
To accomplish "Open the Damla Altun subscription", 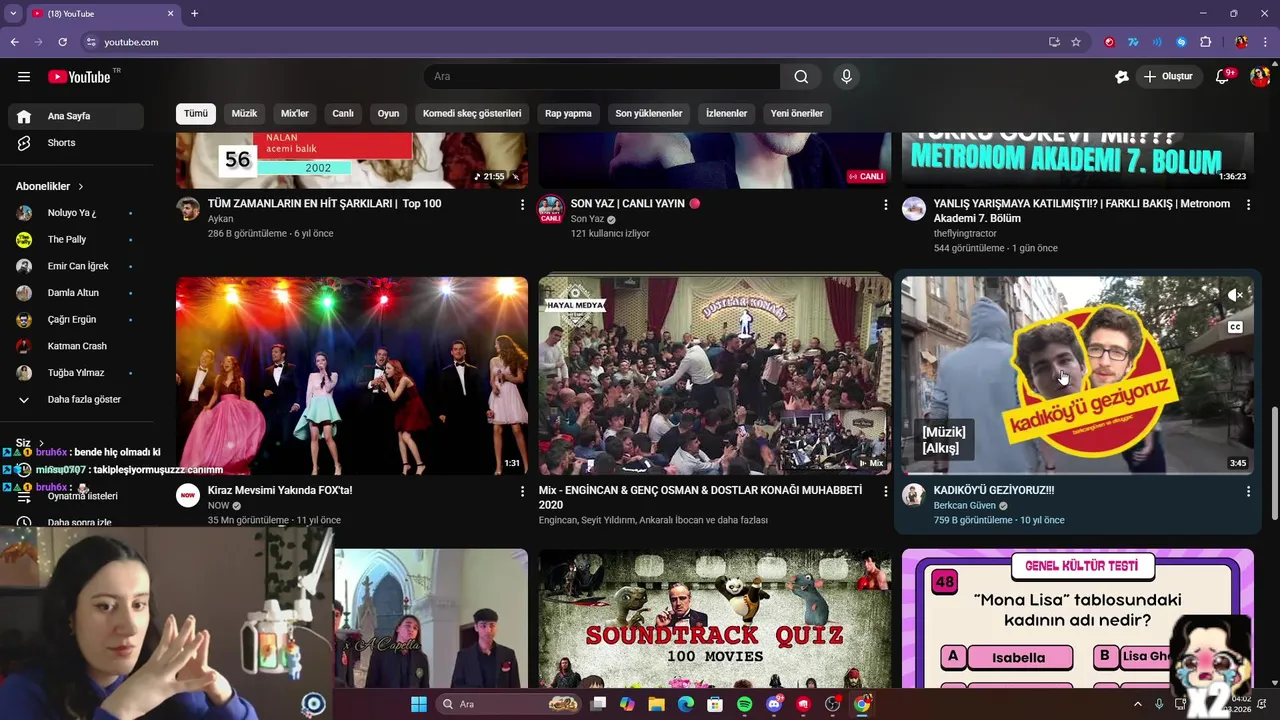I will pos(76,293).
